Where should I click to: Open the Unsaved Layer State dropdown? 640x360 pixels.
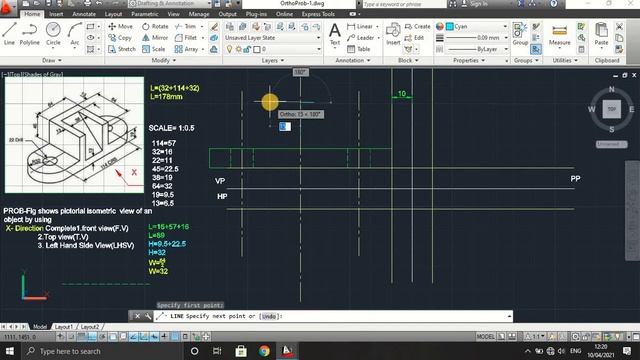273,38
